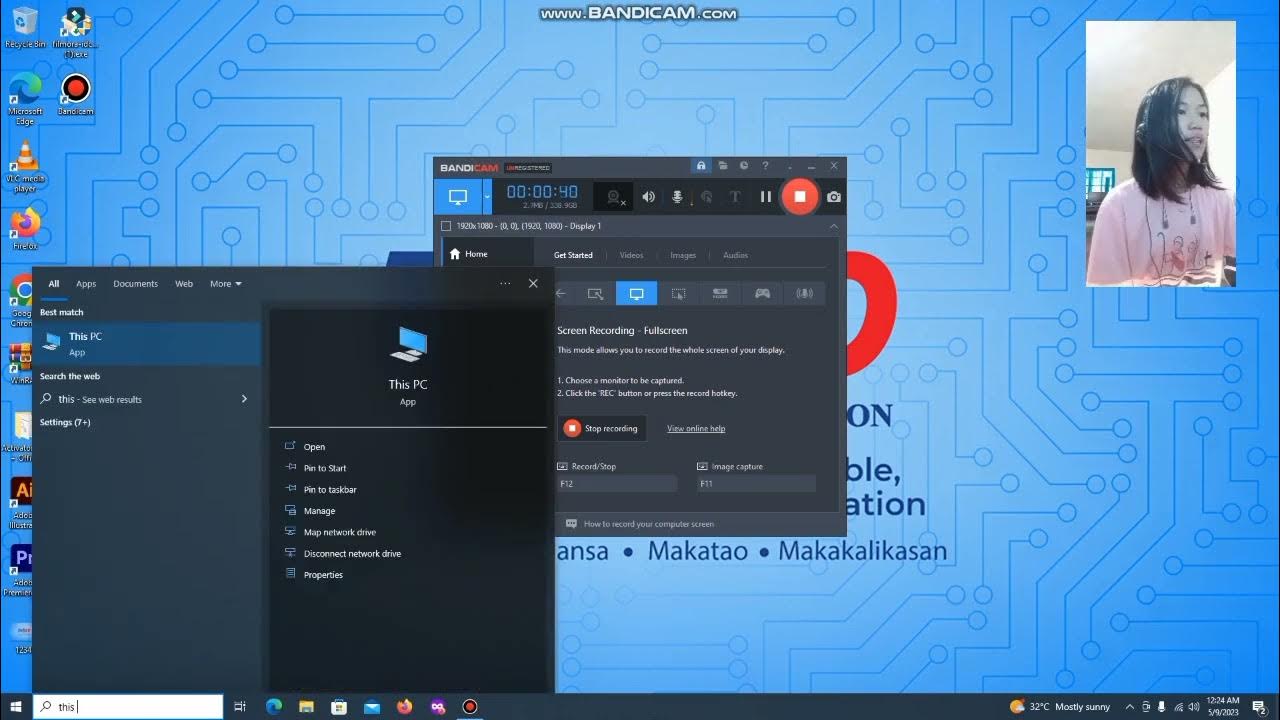Toggle the speaker sound icon in Bandicam
This screenshot has height=720, width=1280.
pyautogui.click(x=648, y=197)
